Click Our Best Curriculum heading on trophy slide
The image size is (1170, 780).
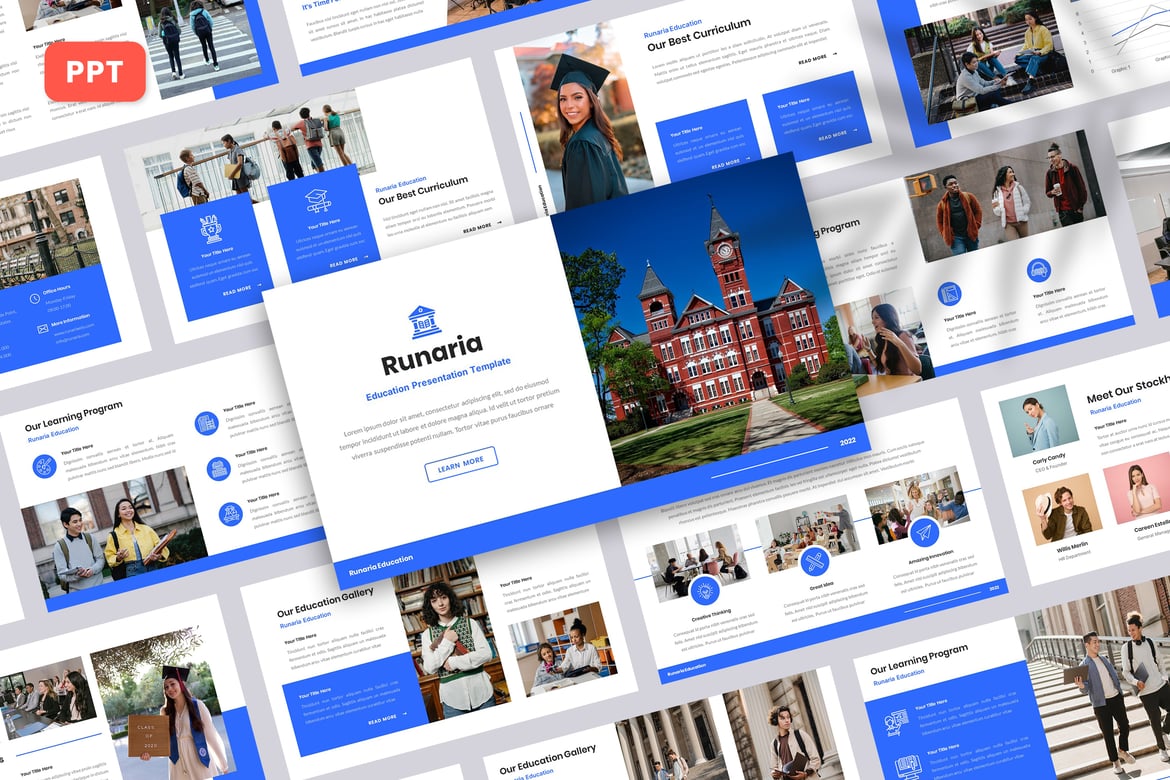click(423, 190)
